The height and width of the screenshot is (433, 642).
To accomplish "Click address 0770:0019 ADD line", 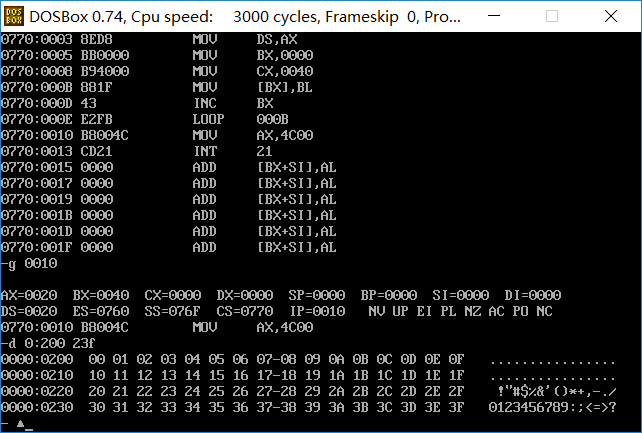I will (169, 199).
